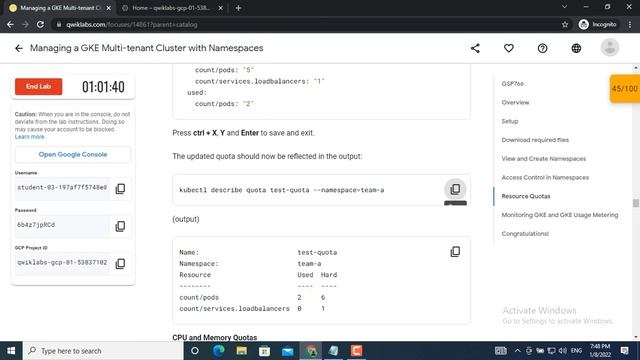Open Microsoft Edge from the taskbar
This screenshot has width=640, height=360.
[219, 351]
